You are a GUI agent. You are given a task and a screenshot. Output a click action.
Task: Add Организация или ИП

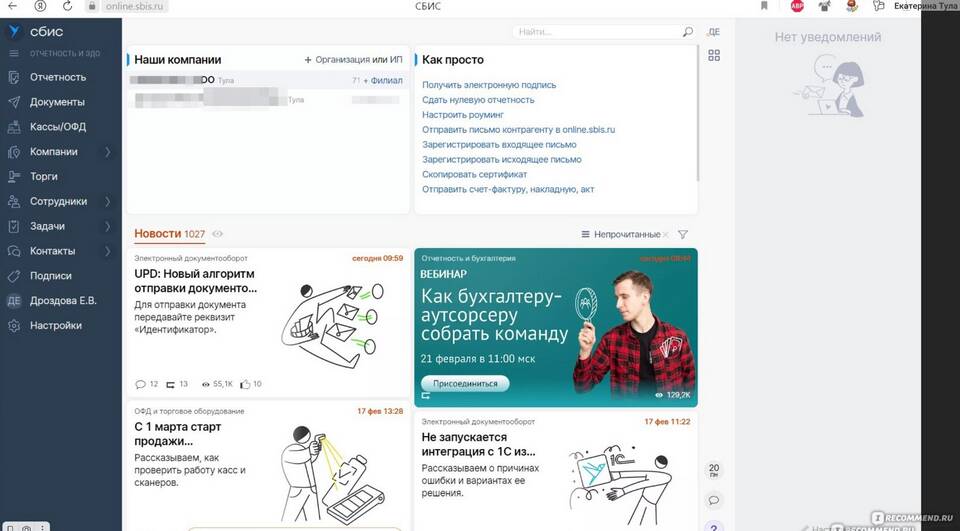pos(353,60)
